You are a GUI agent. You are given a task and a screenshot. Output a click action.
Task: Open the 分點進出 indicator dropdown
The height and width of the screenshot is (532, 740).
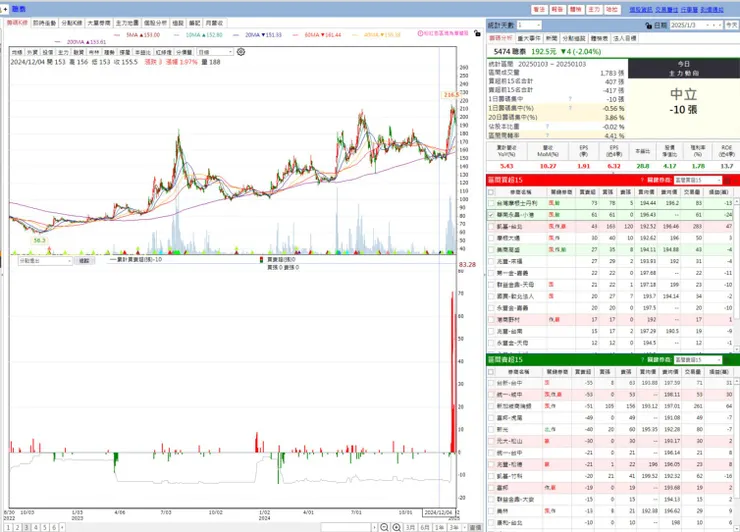(x=69, y=261)
